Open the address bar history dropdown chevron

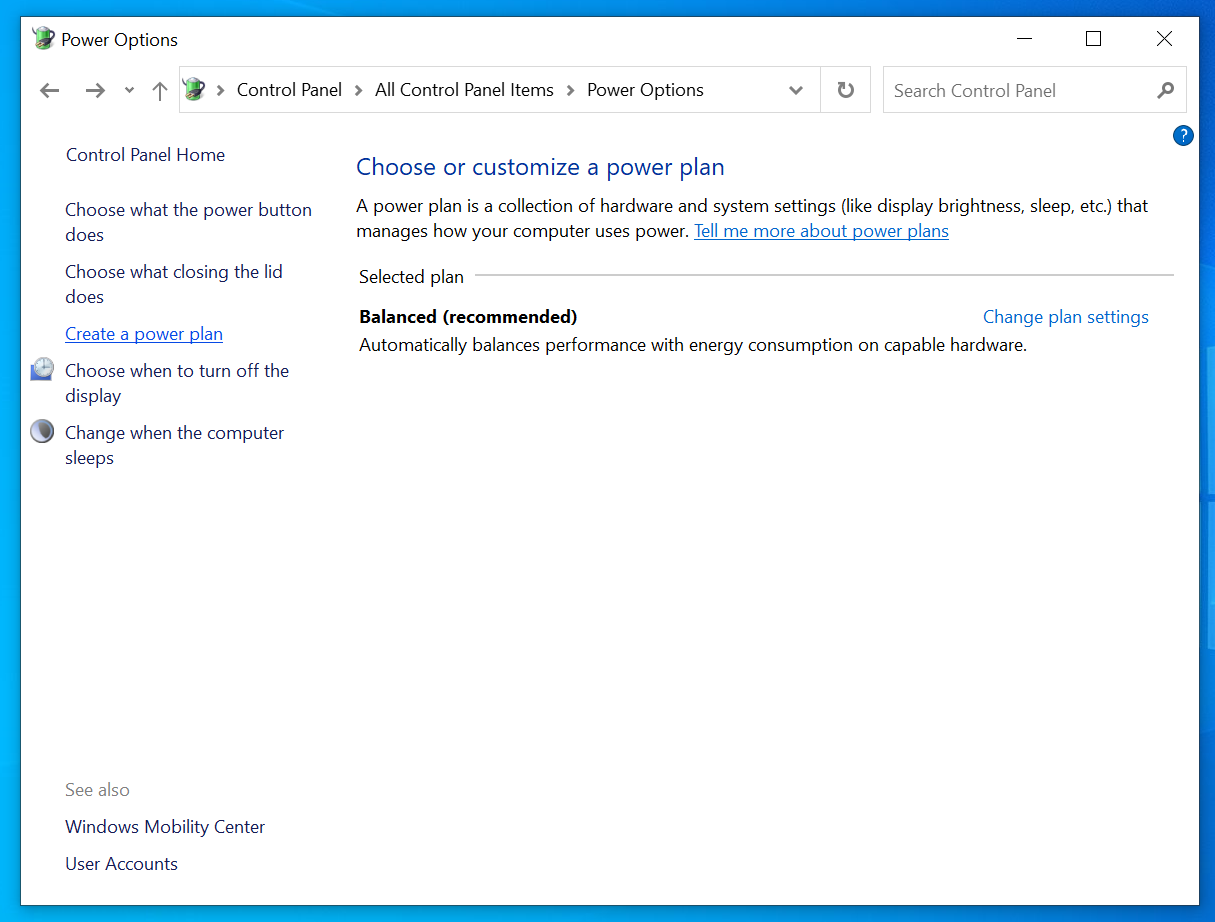pos(796,90)
